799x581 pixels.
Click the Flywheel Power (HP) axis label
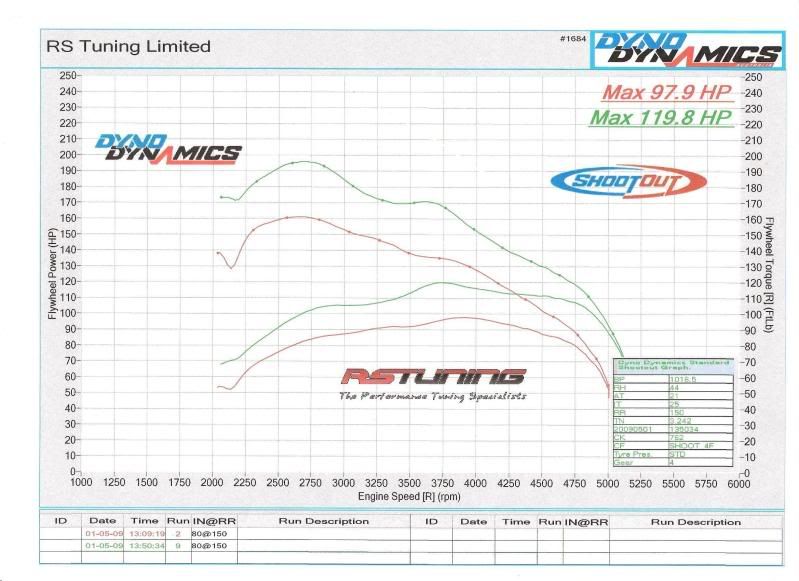pyautogui.click(x=52, y=273)
